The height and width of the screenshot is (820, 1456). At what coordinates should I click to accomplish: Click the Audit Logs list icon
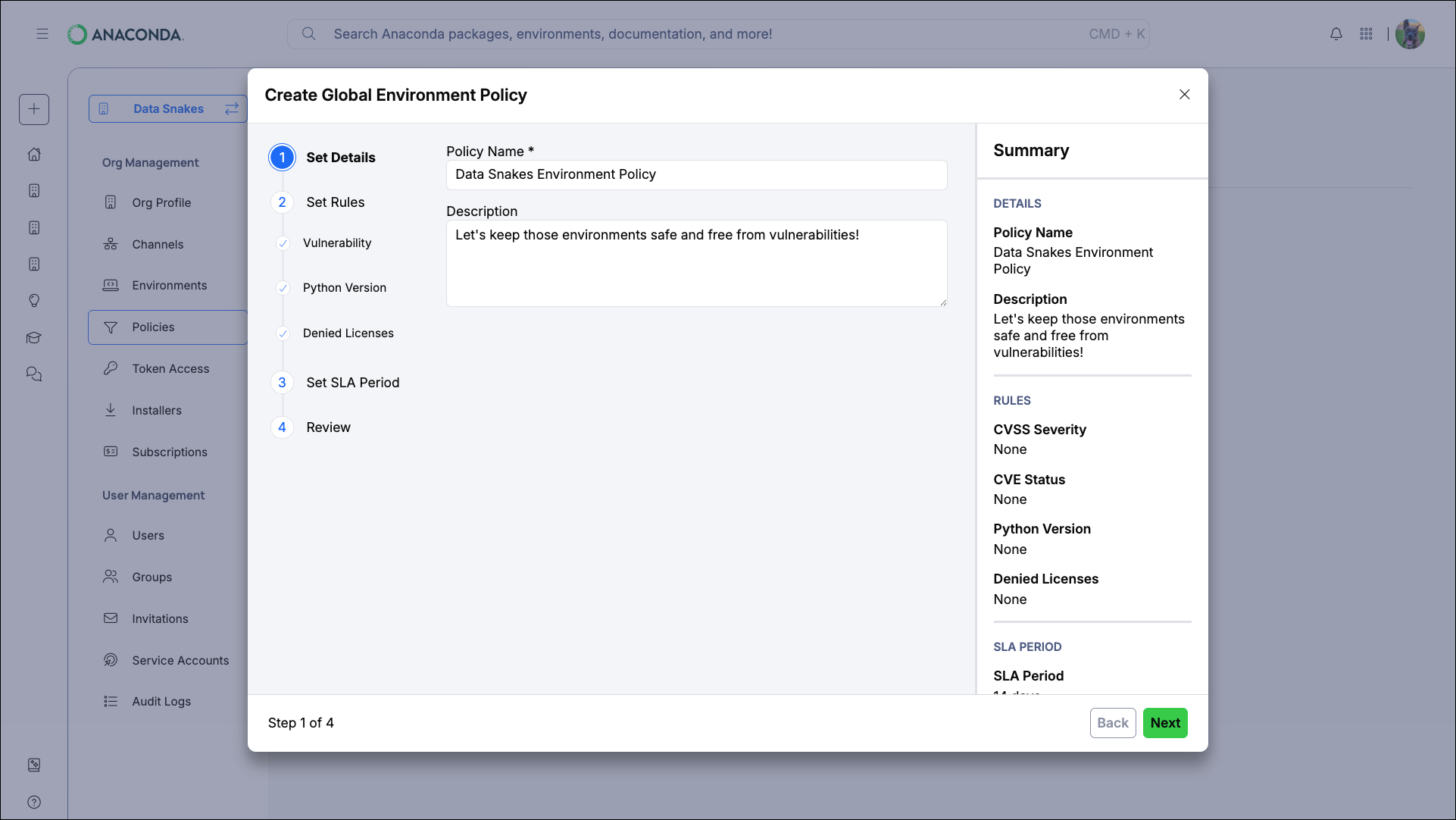(111, 701)
